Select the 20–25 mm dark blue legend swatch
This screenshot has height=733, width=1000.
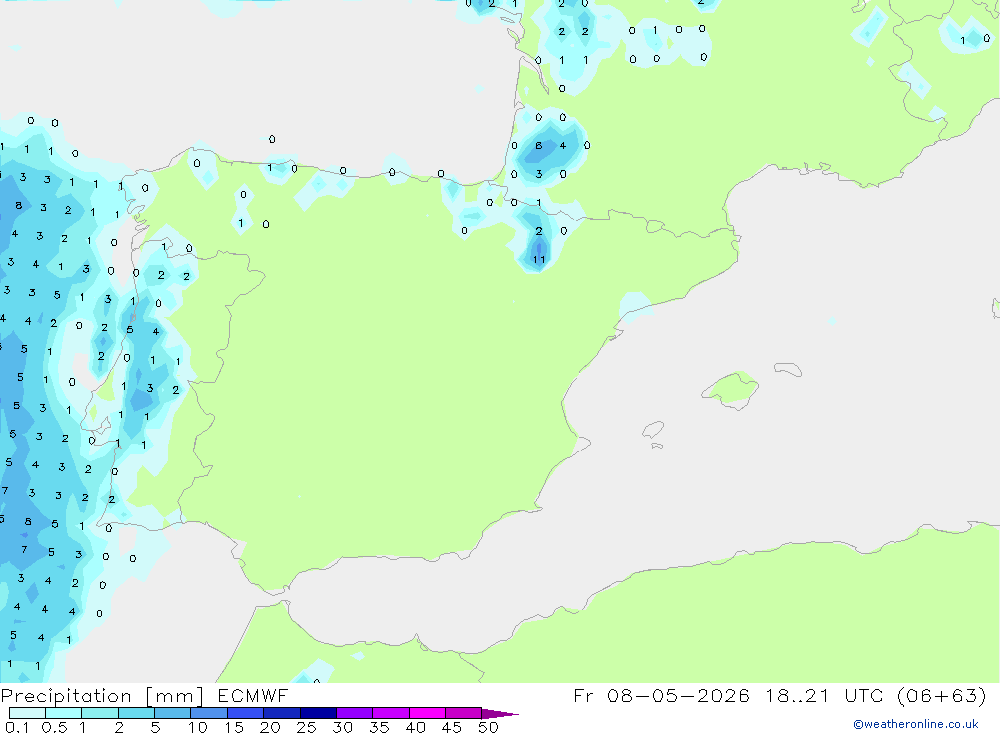coord(281,713)
